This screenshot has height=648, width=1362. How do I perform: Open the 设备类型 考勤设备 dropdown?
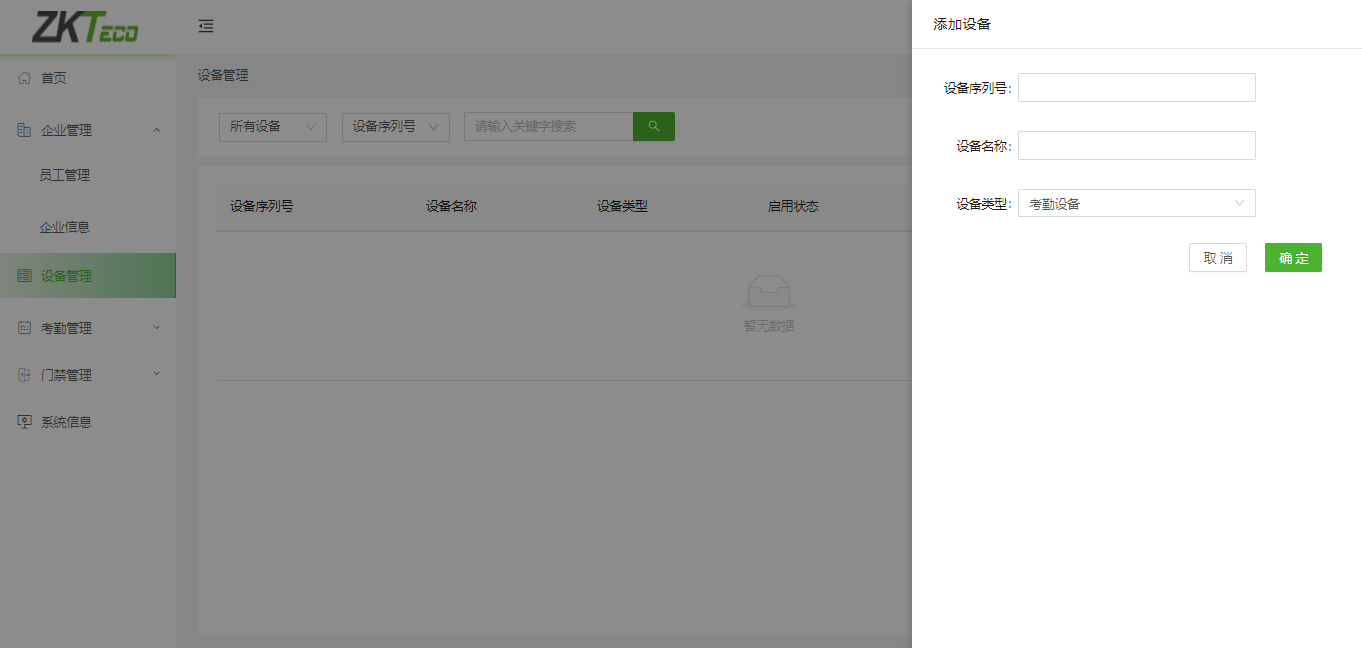(1136, 203)
